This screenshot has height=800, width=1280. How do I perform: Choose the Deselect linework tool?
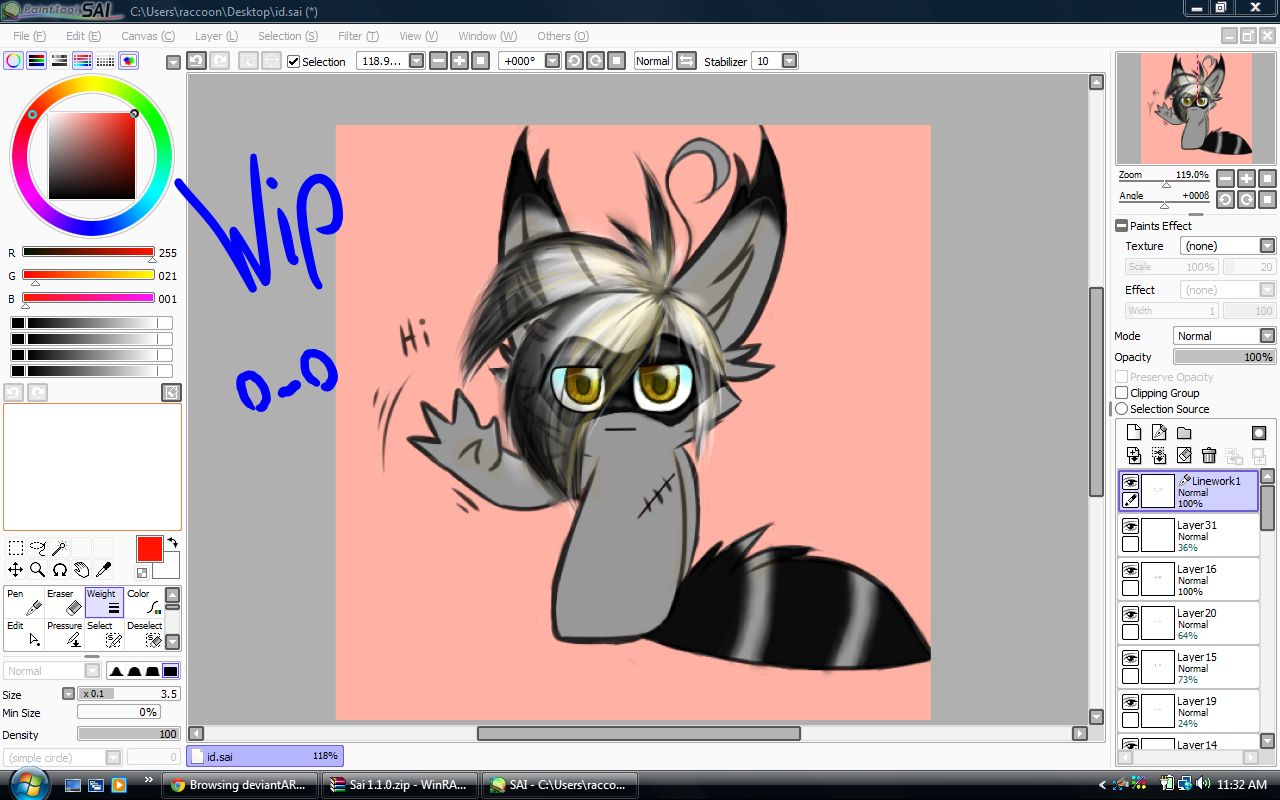click(x=144, y=634)
